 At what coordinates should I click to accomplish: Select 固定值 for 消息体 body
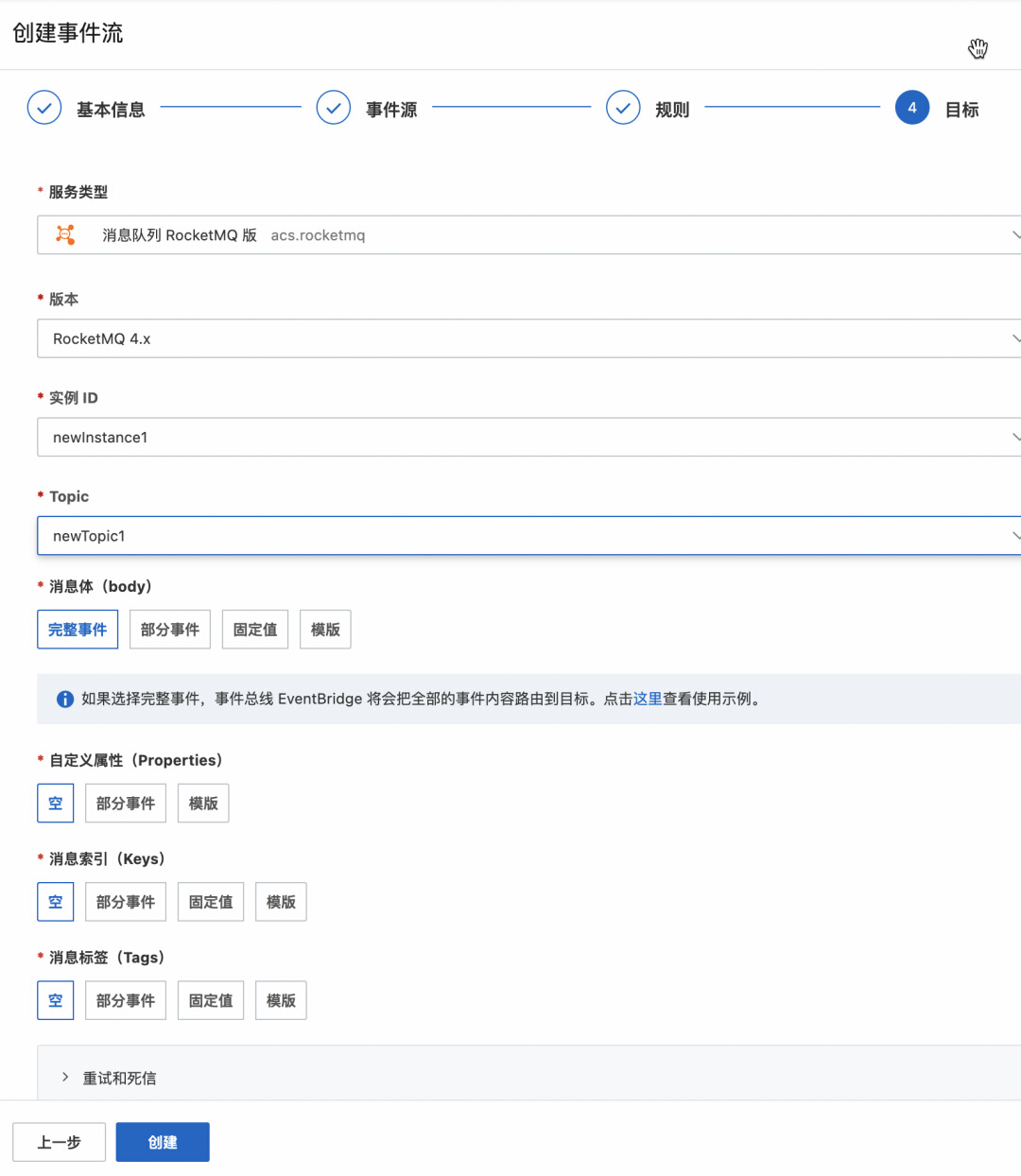[255, 630]
